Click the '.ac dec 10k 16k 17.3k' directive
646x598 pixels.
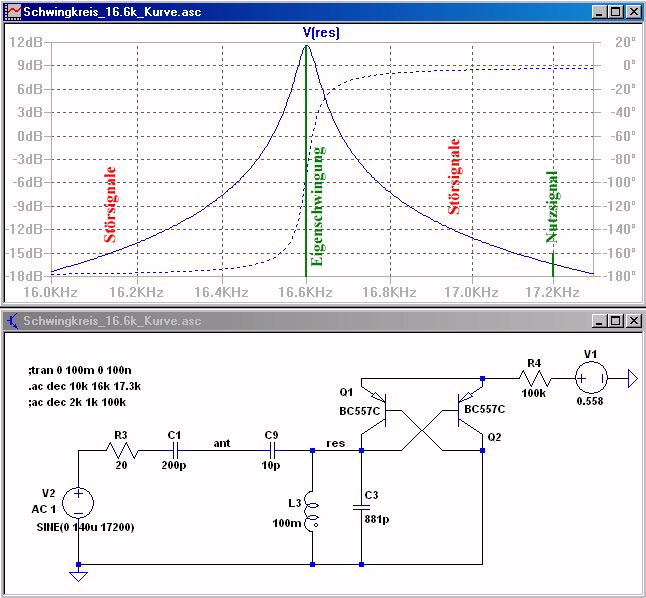(x=84, y=386)
